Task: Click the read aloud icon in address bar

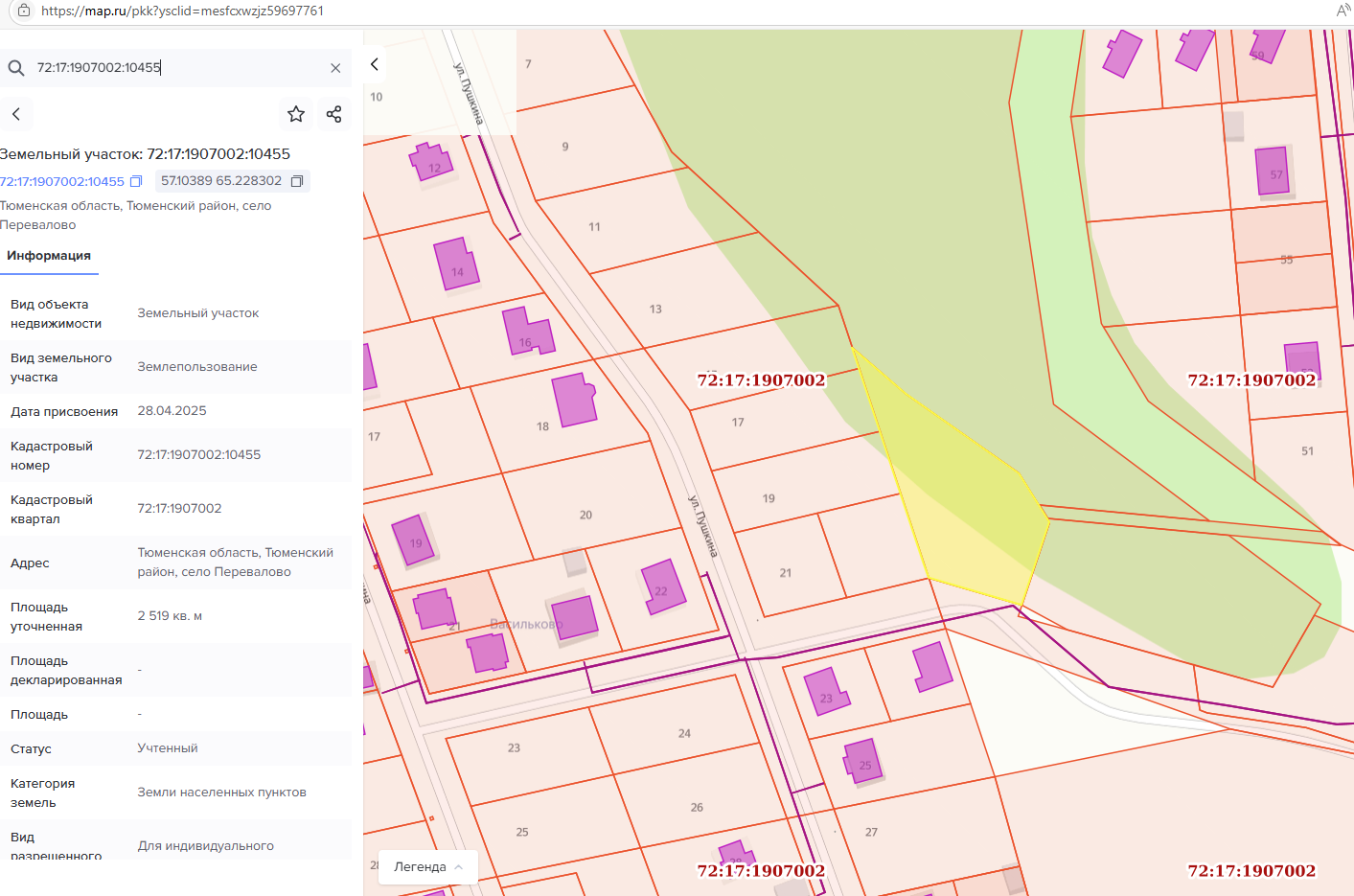Action: [x=1343, y=11]
